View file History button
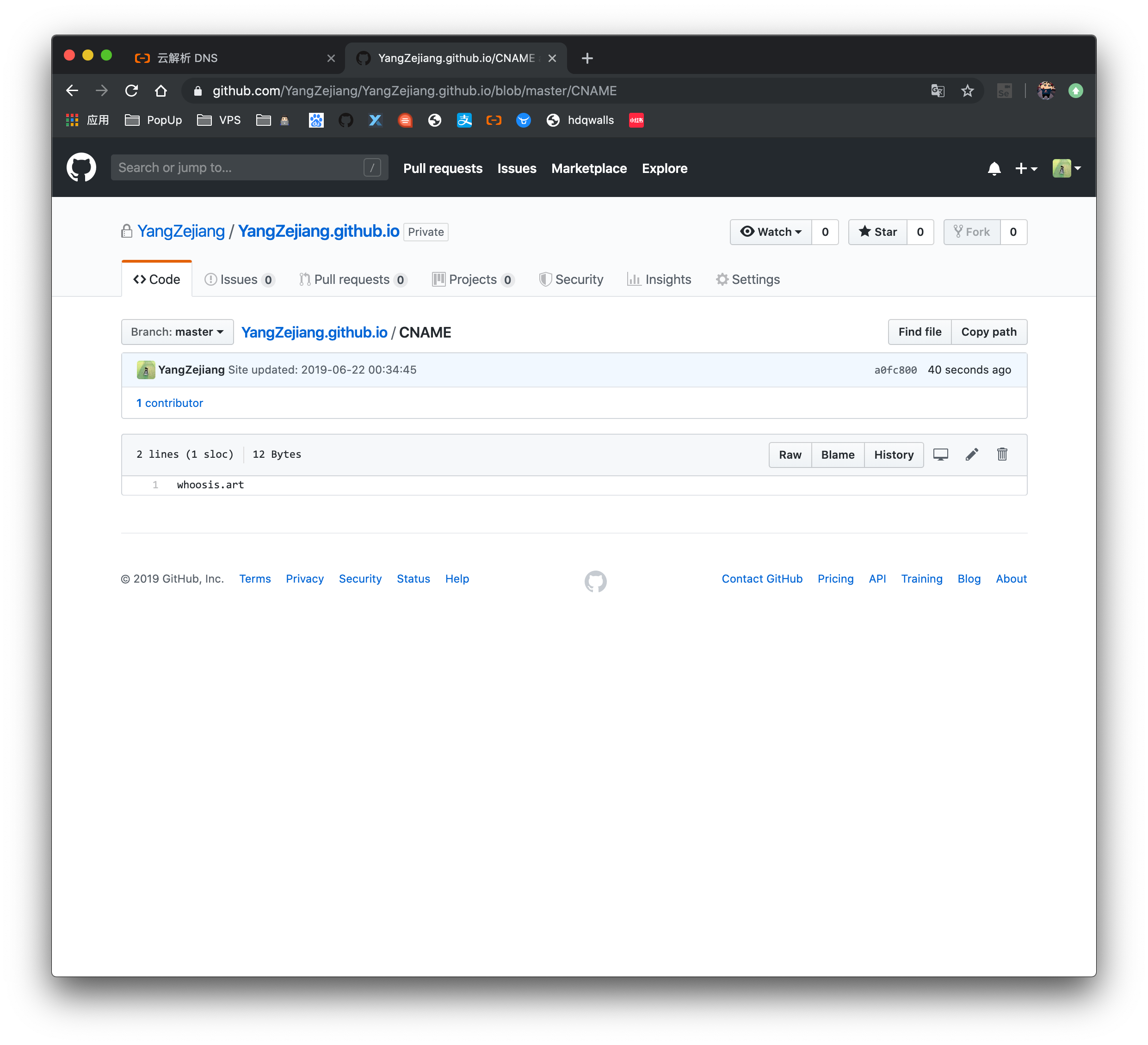Screen dimensions: 1148x1045 click(894, 455)
